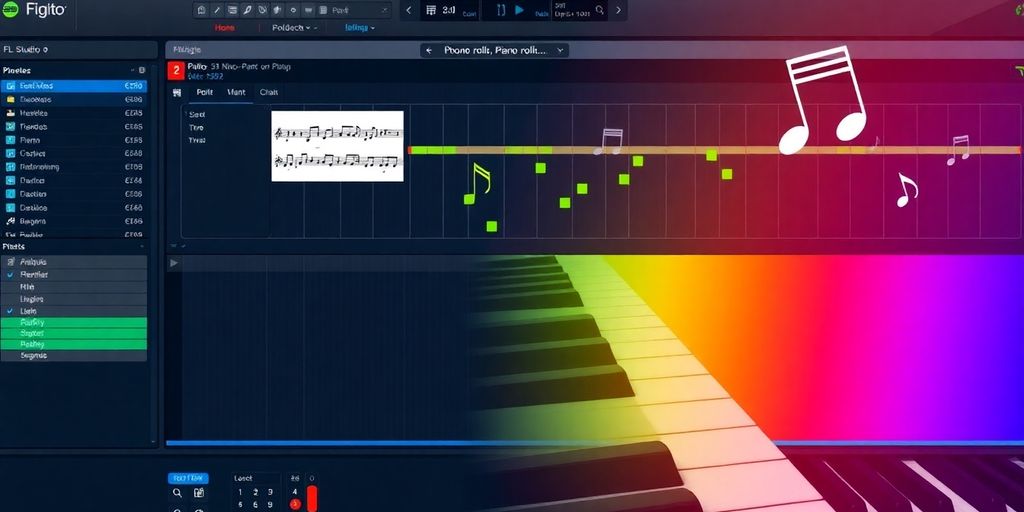This screenshot has height=512, width=1024.
Task: Switch to the Chait tab
Action: click(269, 92)
